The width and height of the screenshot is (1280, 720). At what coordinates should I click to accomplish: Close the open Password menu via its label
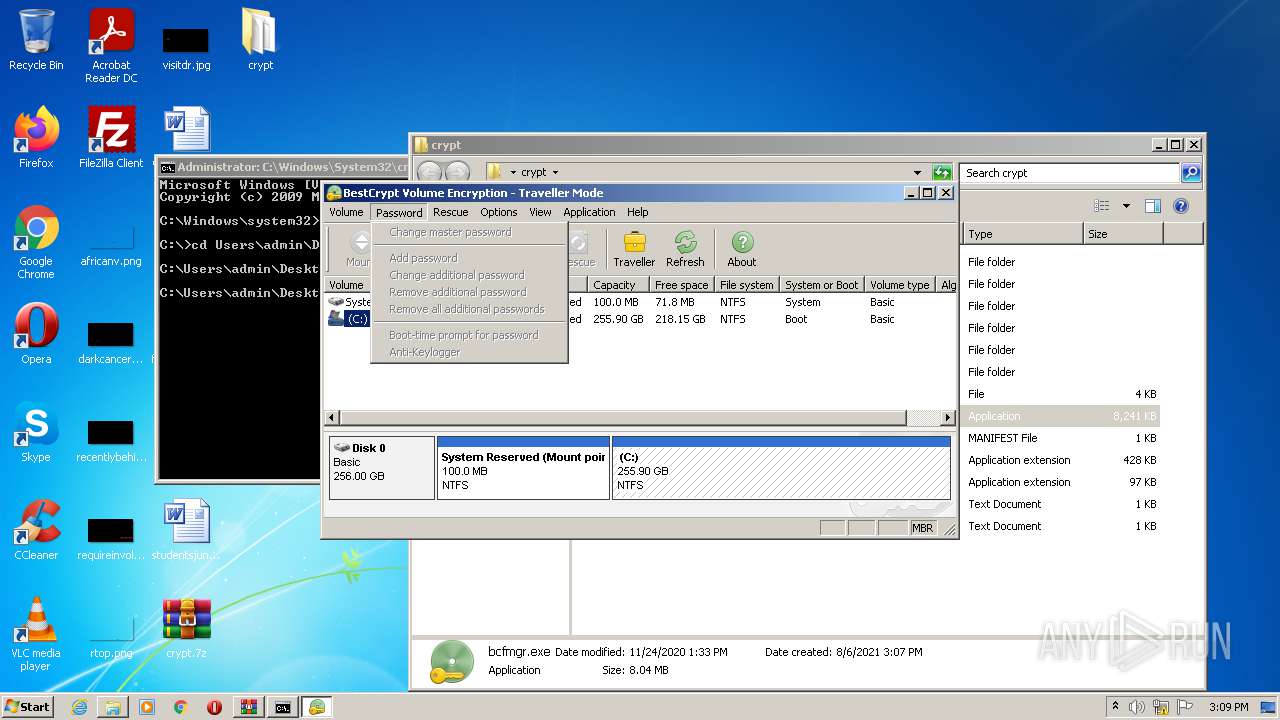(399, 212)
